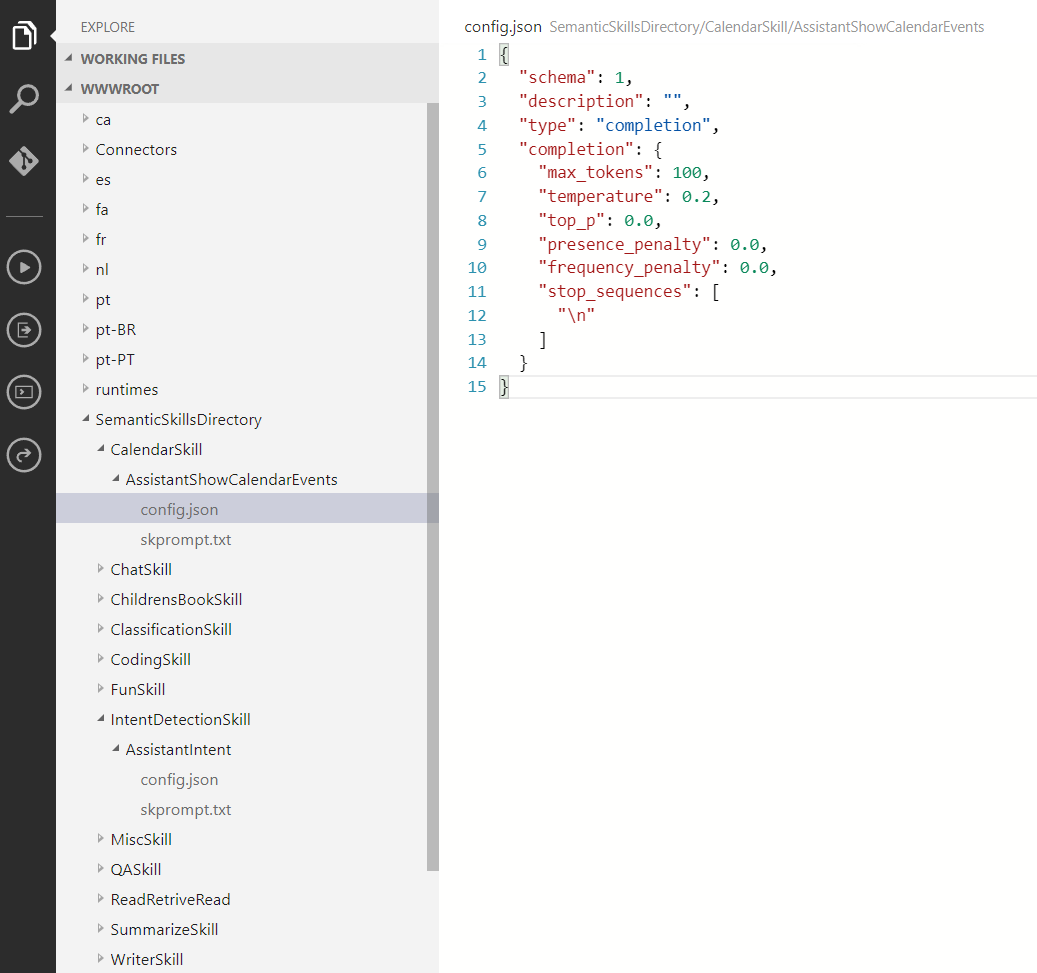Click the EXPLORE panel header
Screen dimensions: 1037x973
(106, 26)
